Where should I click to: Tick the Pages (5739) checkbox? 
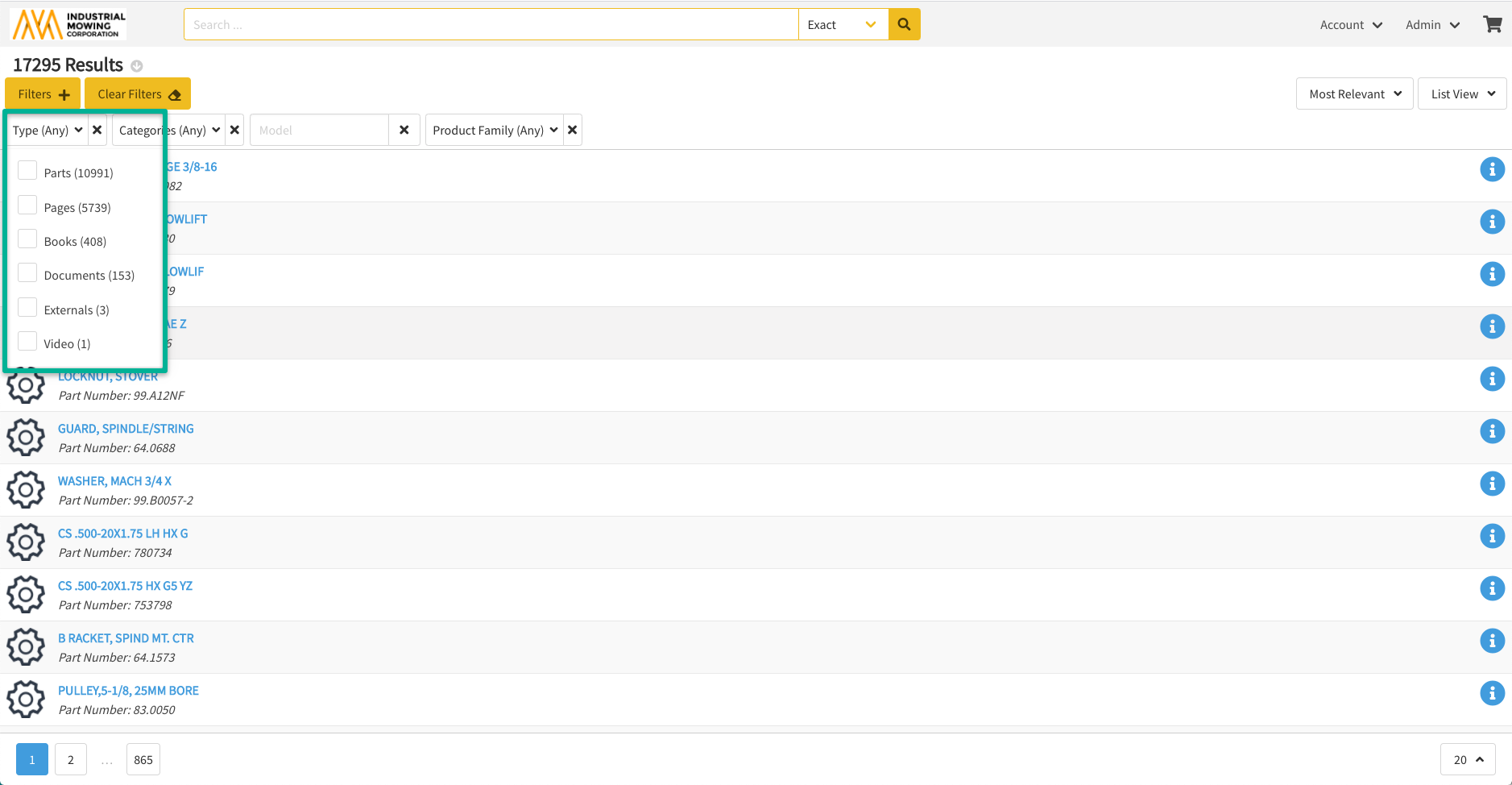pyautogui.click(x=27, y=206)
